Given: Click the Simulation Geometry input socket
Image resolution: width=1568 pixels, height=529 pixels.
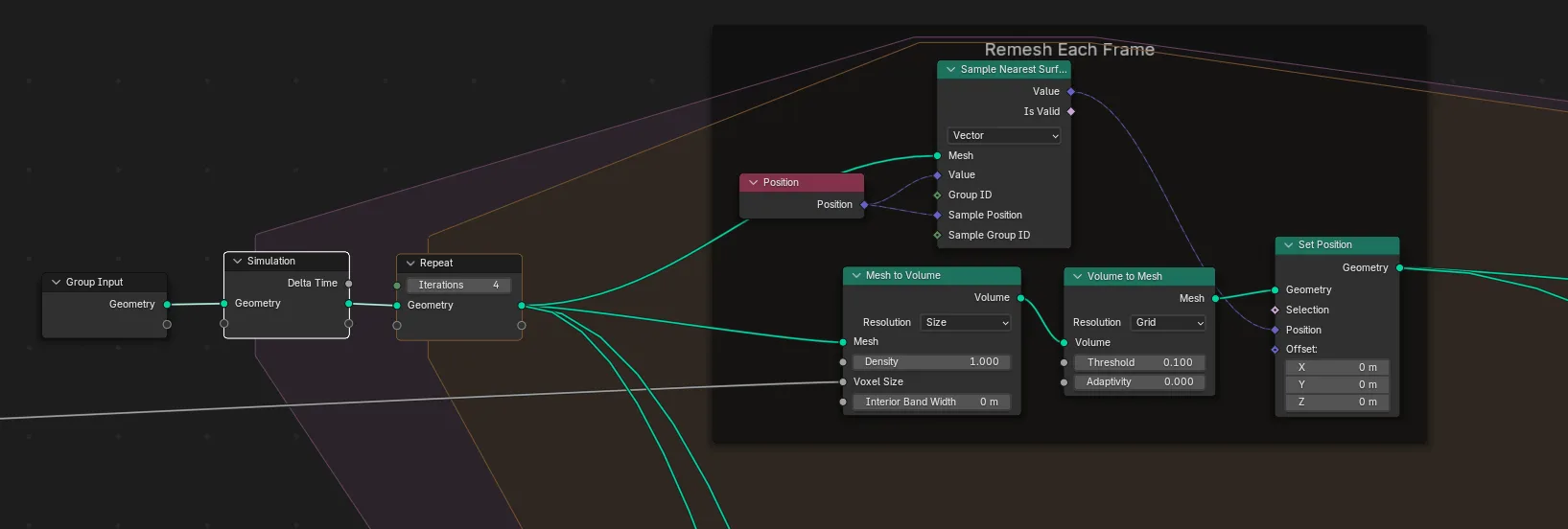Looking at the screenshot, I should coord(224,303).
